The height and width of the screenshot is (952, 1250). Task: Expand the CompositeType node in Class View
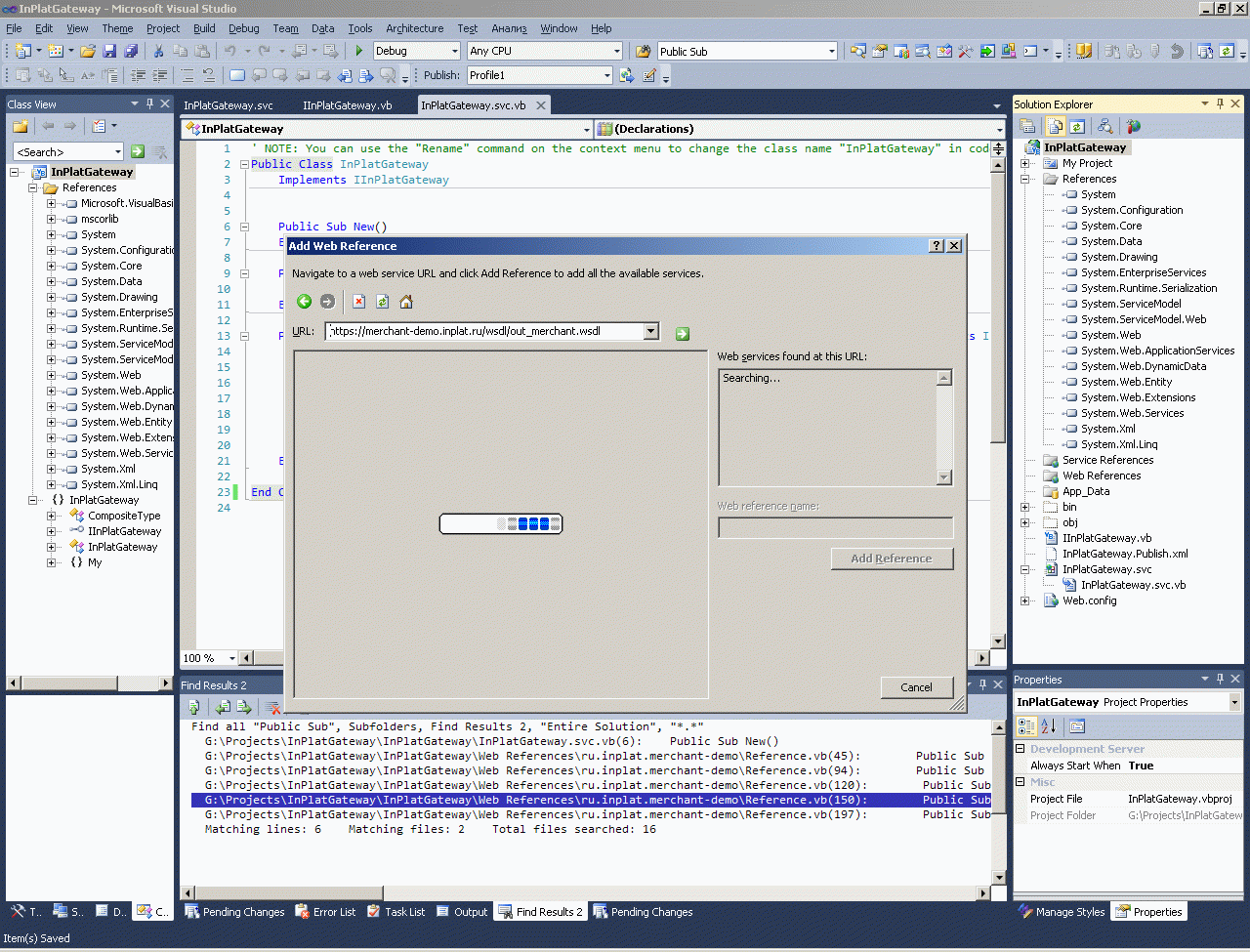pos(52,516)
